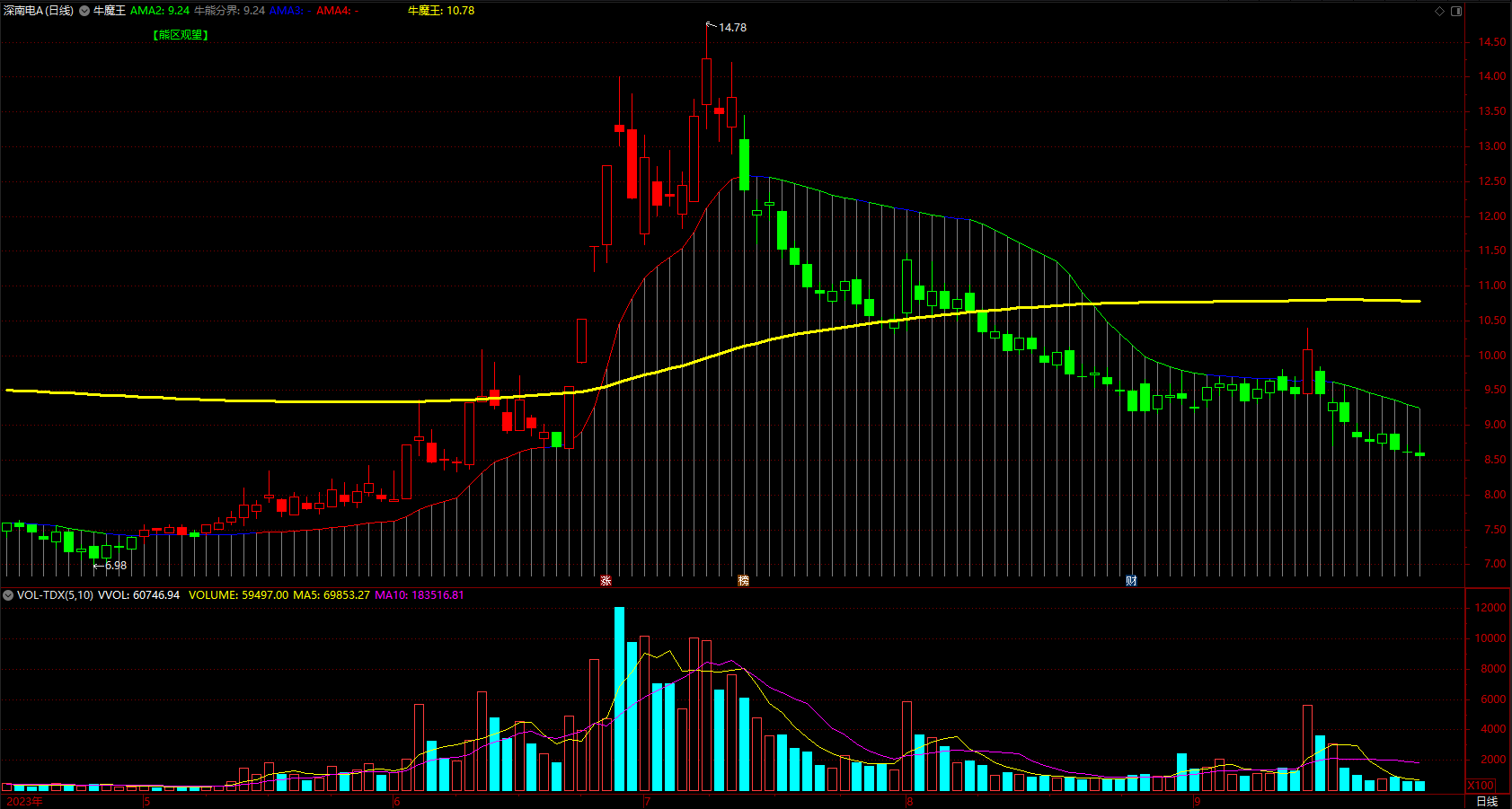1512x809 pixels.
Task: Click the MA5: 69853.27 value
Action: 332,595
